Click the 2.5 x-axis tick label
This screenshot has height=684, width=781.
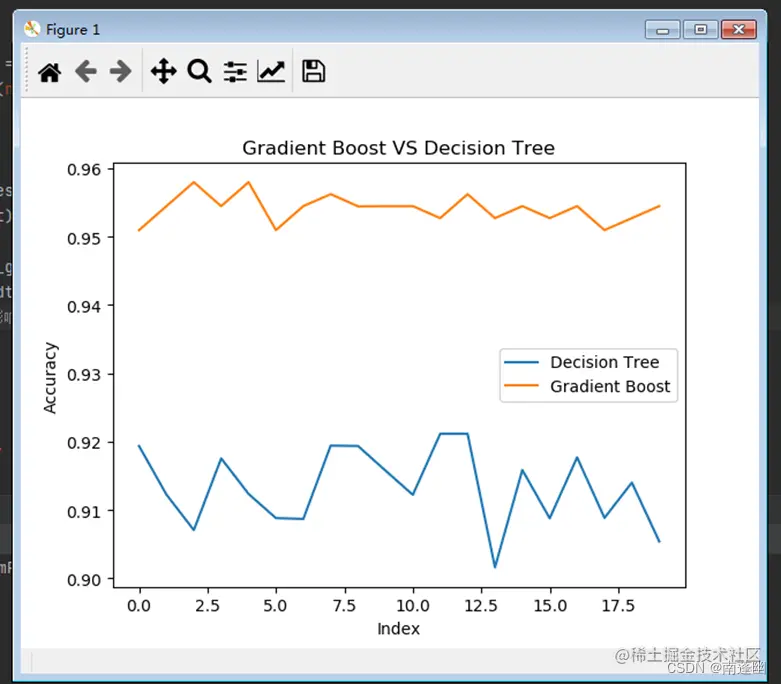(x=207, y=606)
